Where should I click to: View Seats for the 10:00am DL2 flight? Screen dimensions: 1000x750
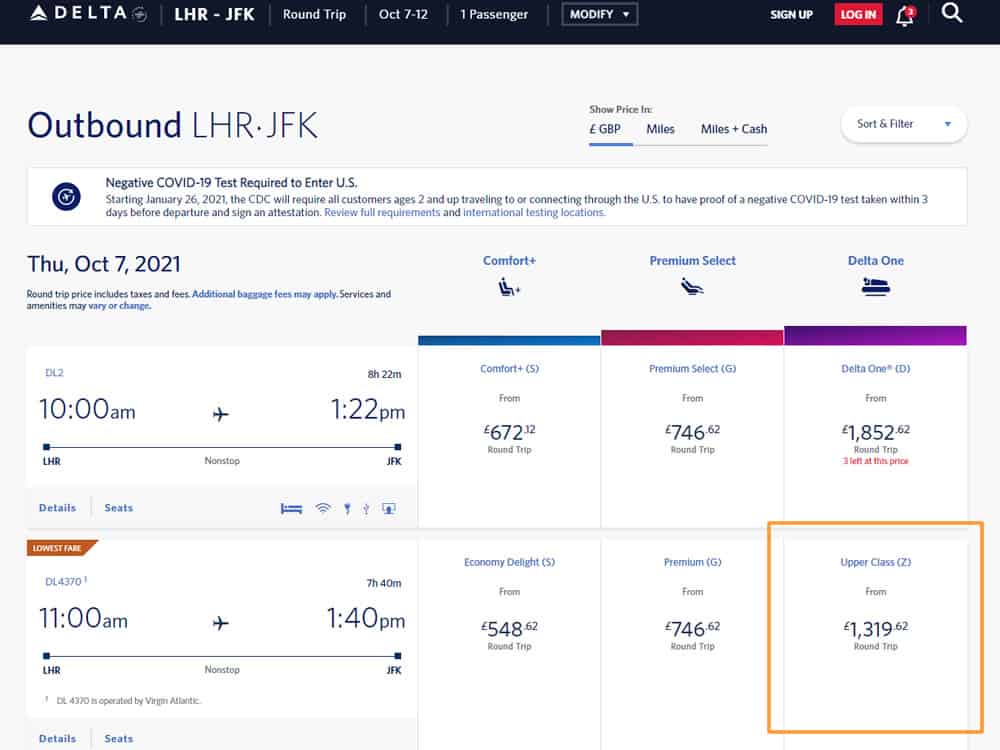(119, 508)
